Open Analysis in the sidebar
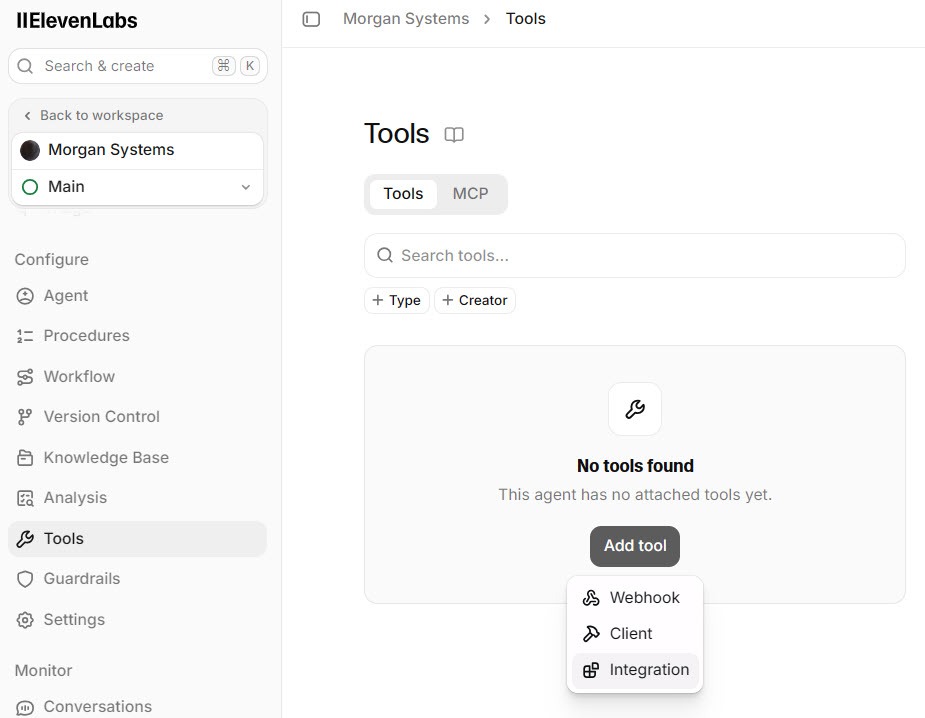Image resolution: width=925 pixels, height=718 pixels. (x=137, y=499)
